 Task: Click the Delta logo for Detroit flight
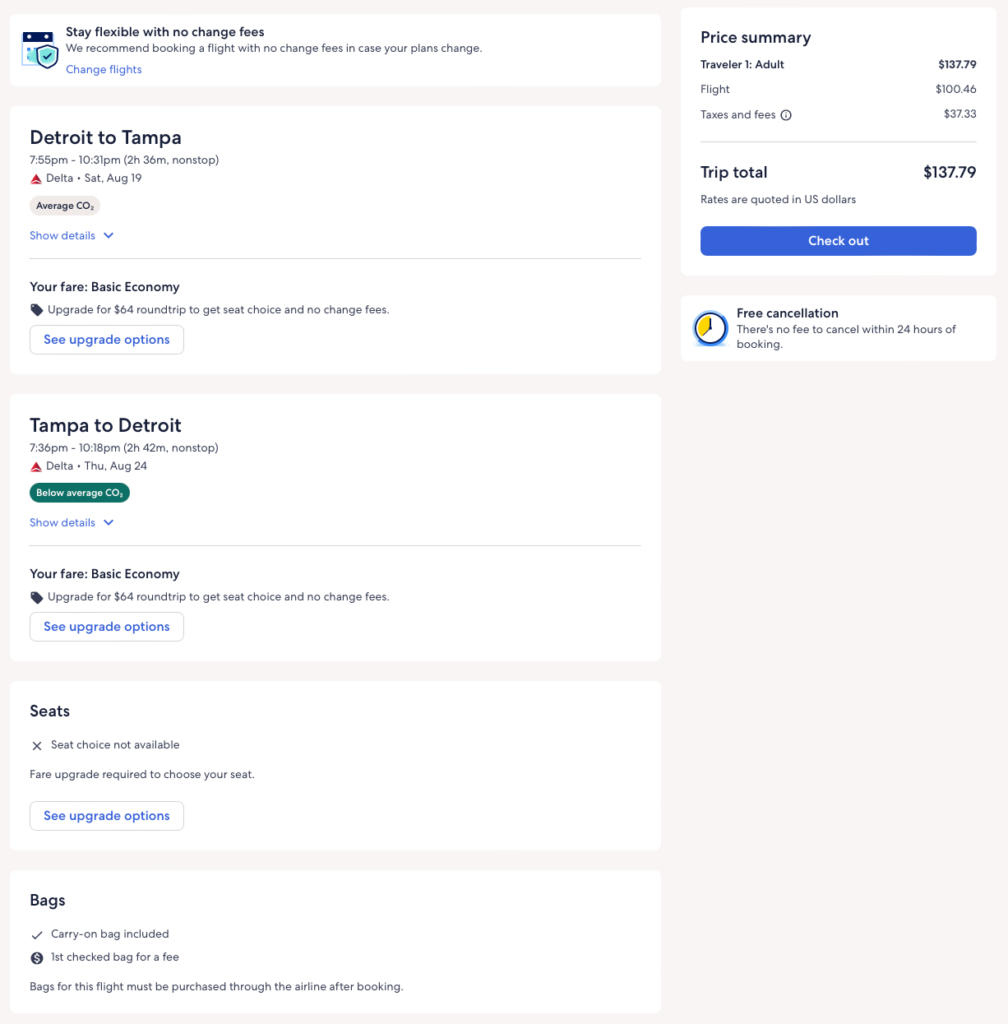coord(37,179)
